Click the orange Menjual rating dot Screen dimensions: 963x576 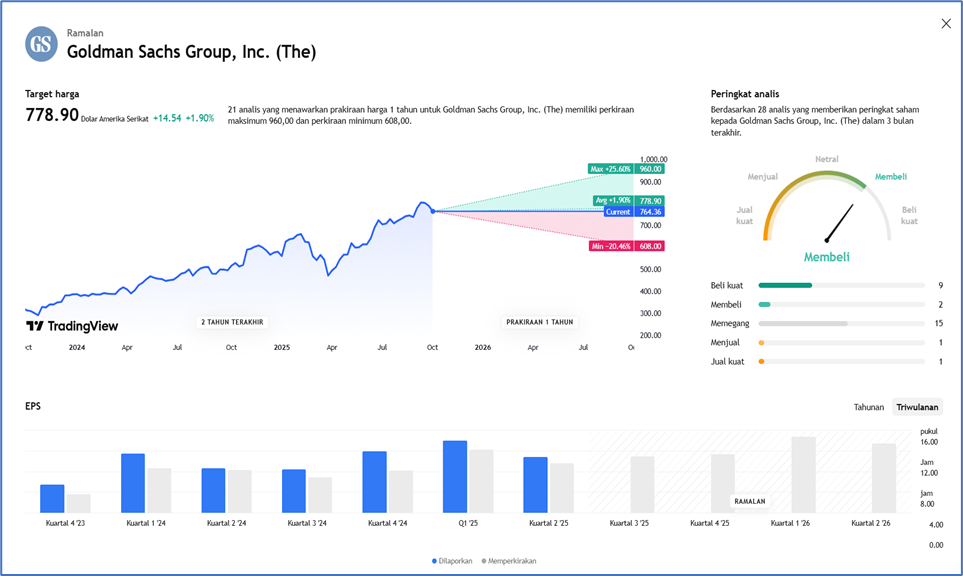[762, 343]
